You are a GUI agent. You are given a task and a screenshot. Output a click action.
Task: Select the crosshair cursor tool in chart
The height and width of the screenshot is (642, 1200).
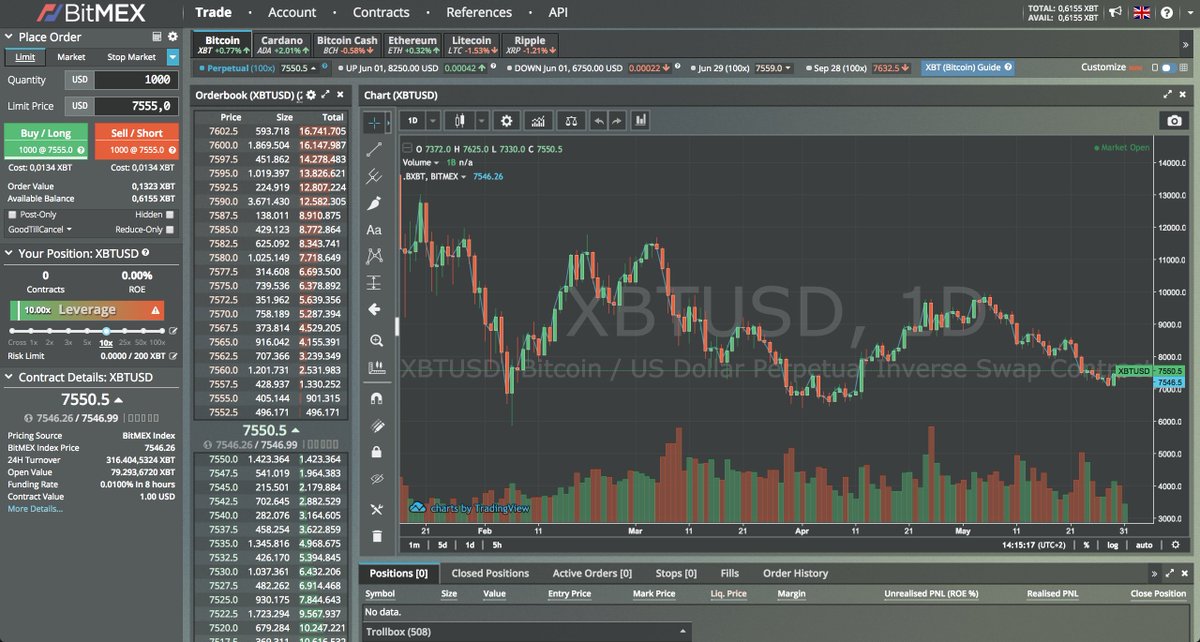376,122
